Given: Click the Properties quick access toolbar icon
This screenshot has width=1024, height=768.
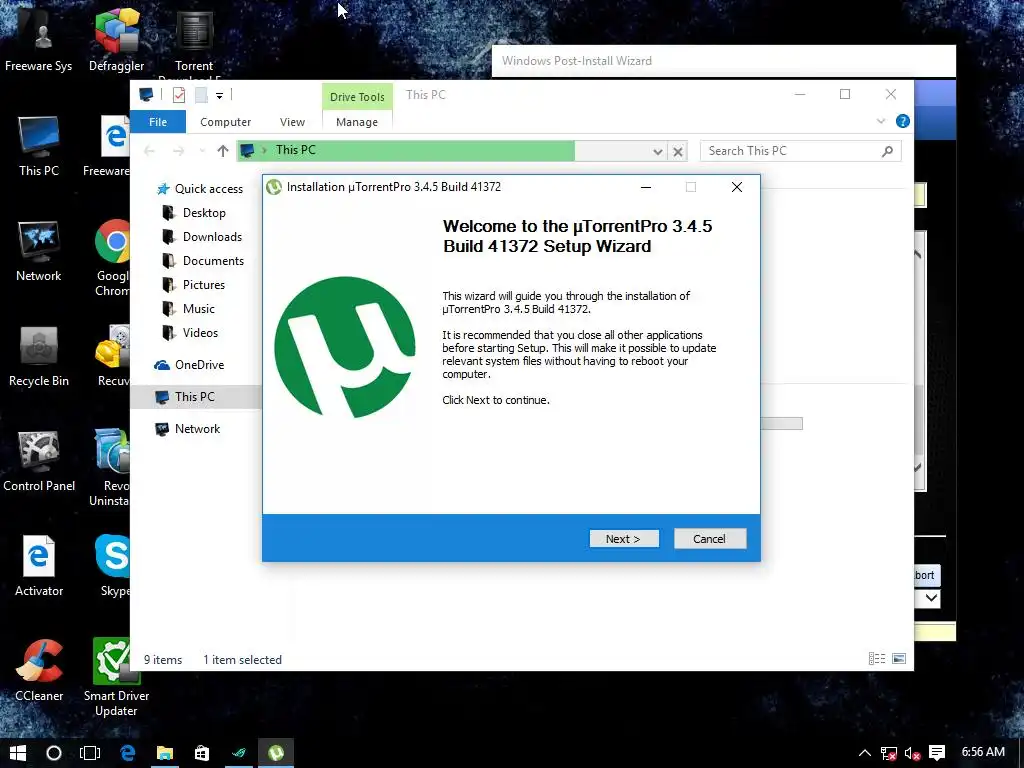Looking at the screenshot, I should (178, 95).
